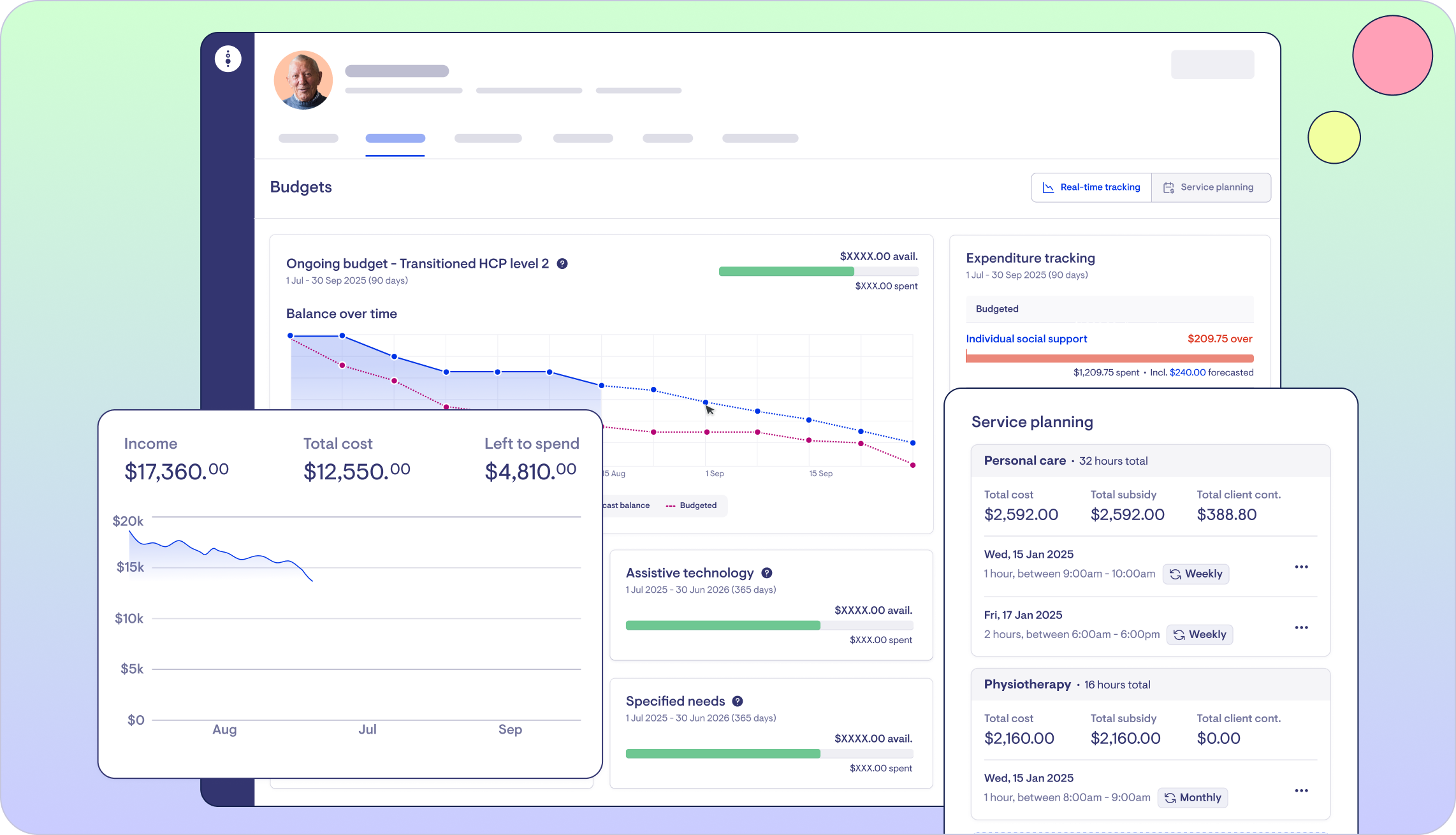
Task: Switch to the first profile tab
Action: tap(308, 138)
